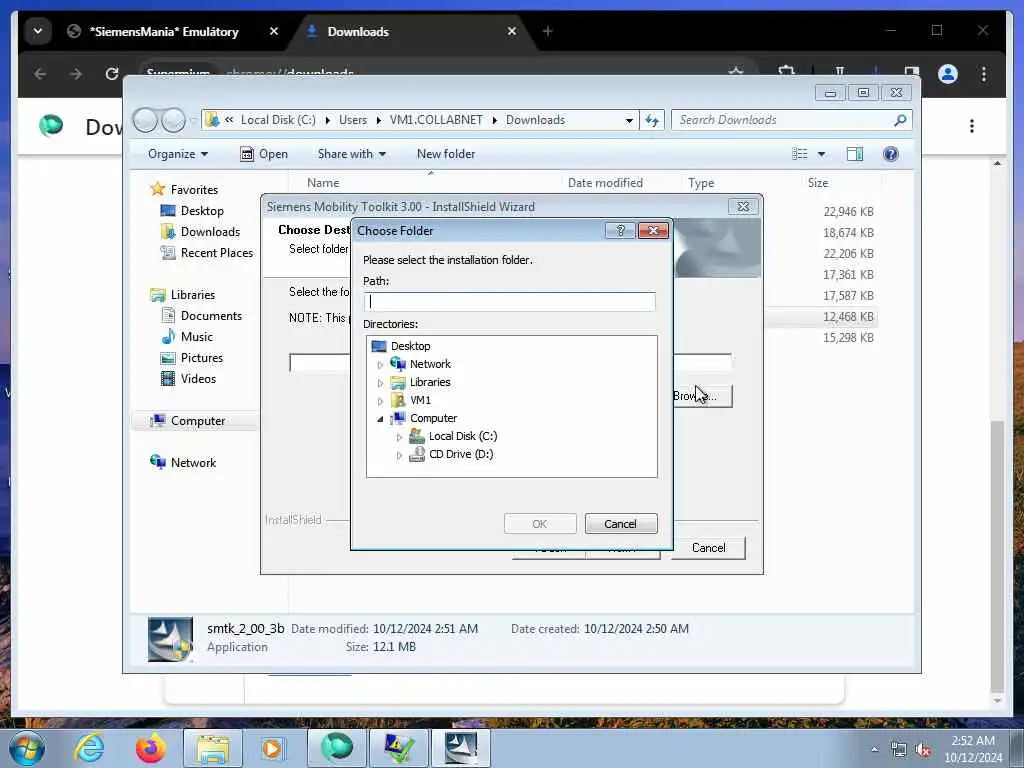Click the Explorer forward arrow button
This screenshot has height=768, width=1024.
pos(173,120)
